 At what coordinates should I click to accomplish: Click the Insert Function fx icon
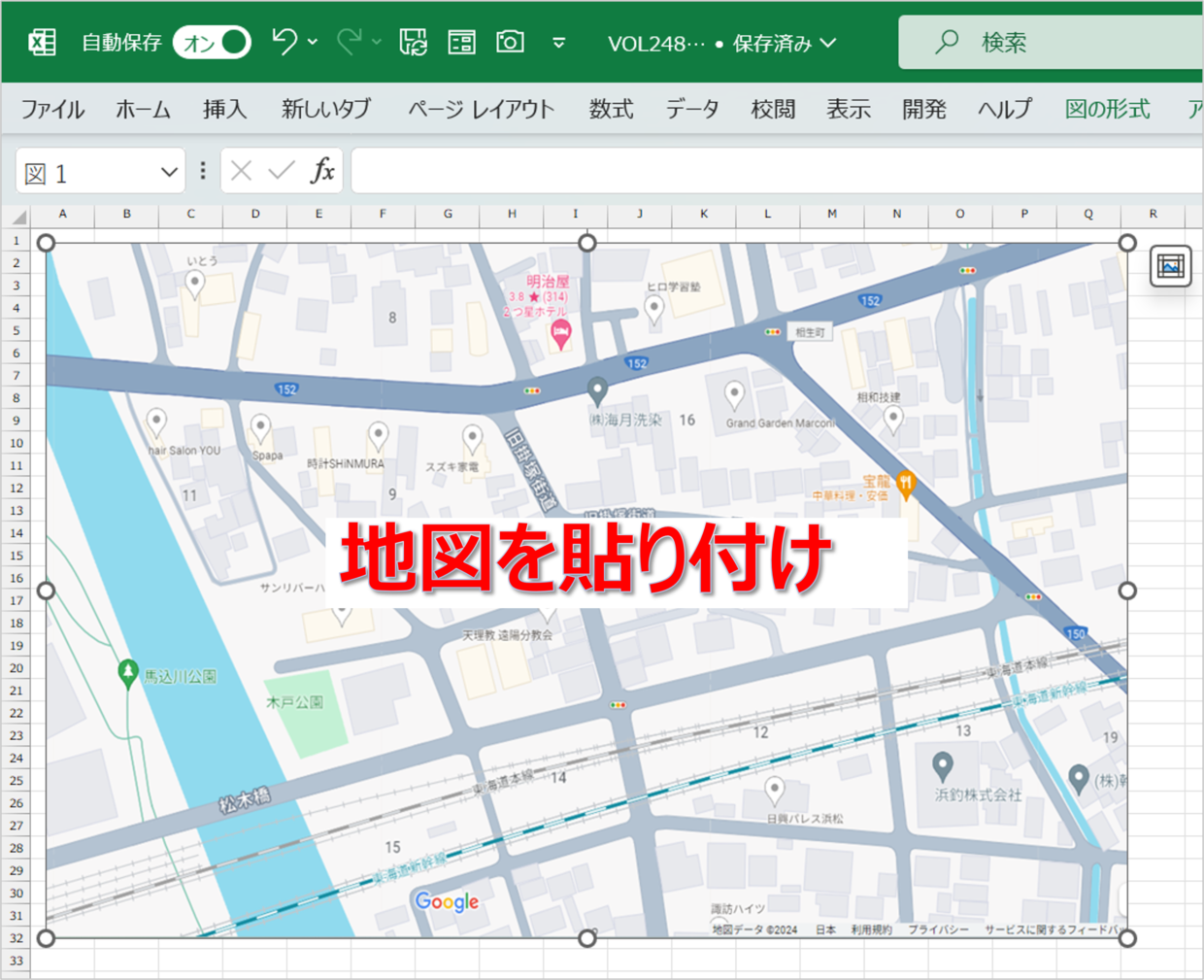(x=320, y=170)
